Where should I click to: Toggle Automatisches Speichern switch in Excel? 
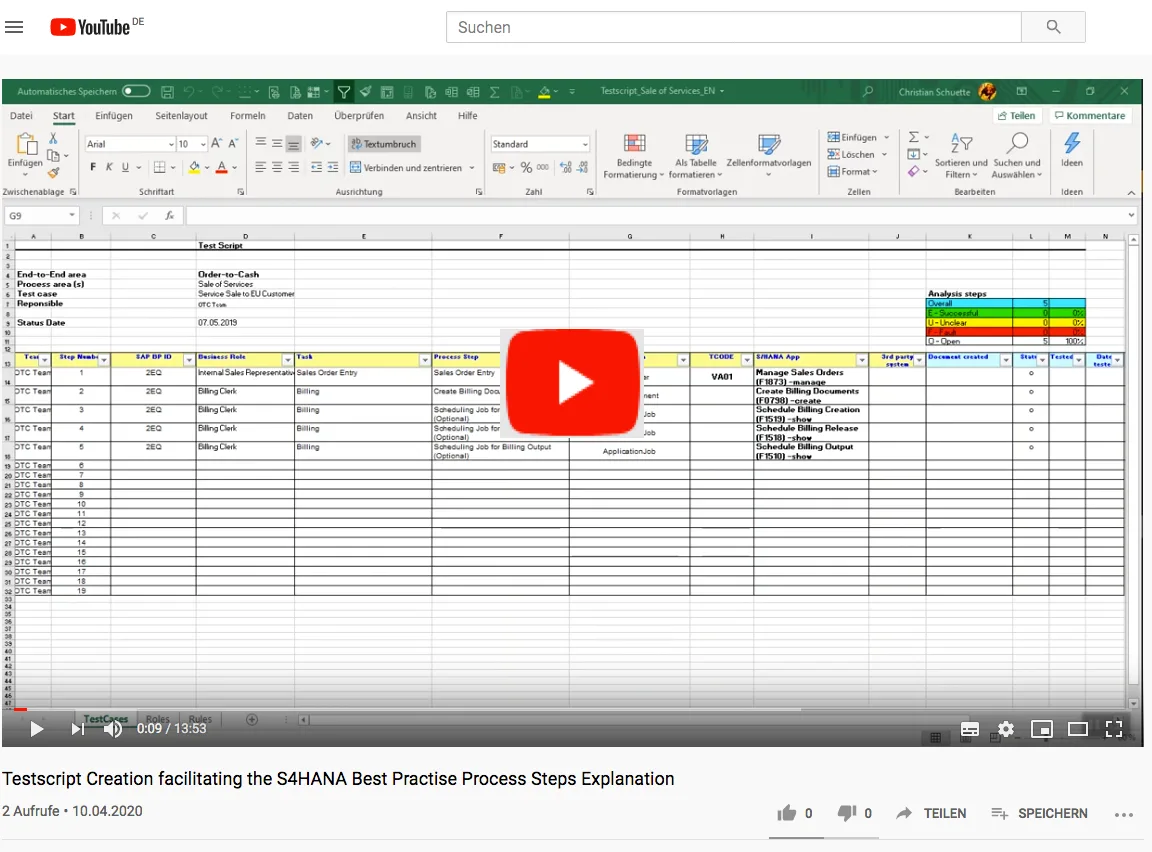coord(136,91)
